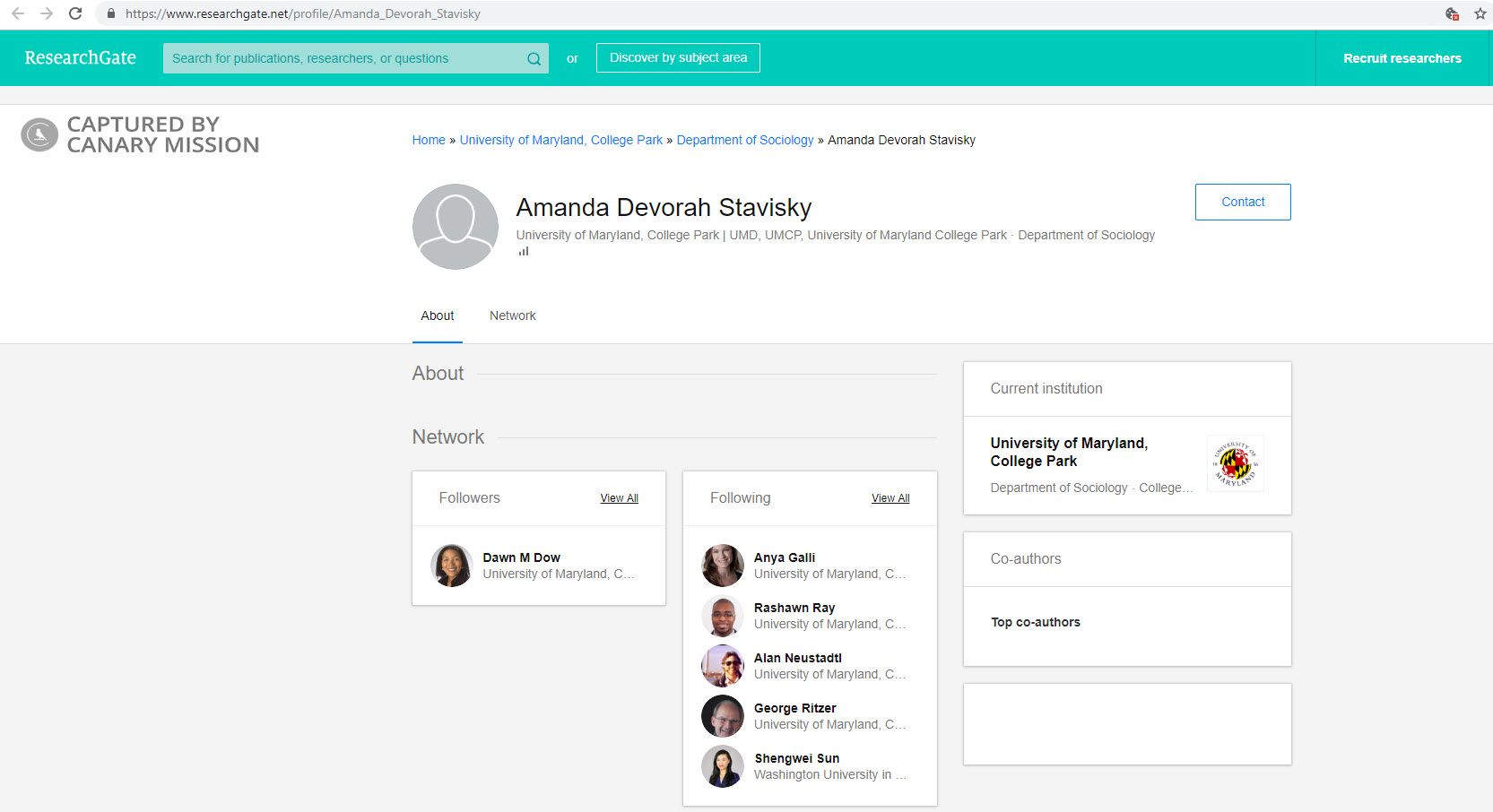Click the browser back arrow
The height and width of the screenshot is (812, 1493).
click(x=18, y=13)
